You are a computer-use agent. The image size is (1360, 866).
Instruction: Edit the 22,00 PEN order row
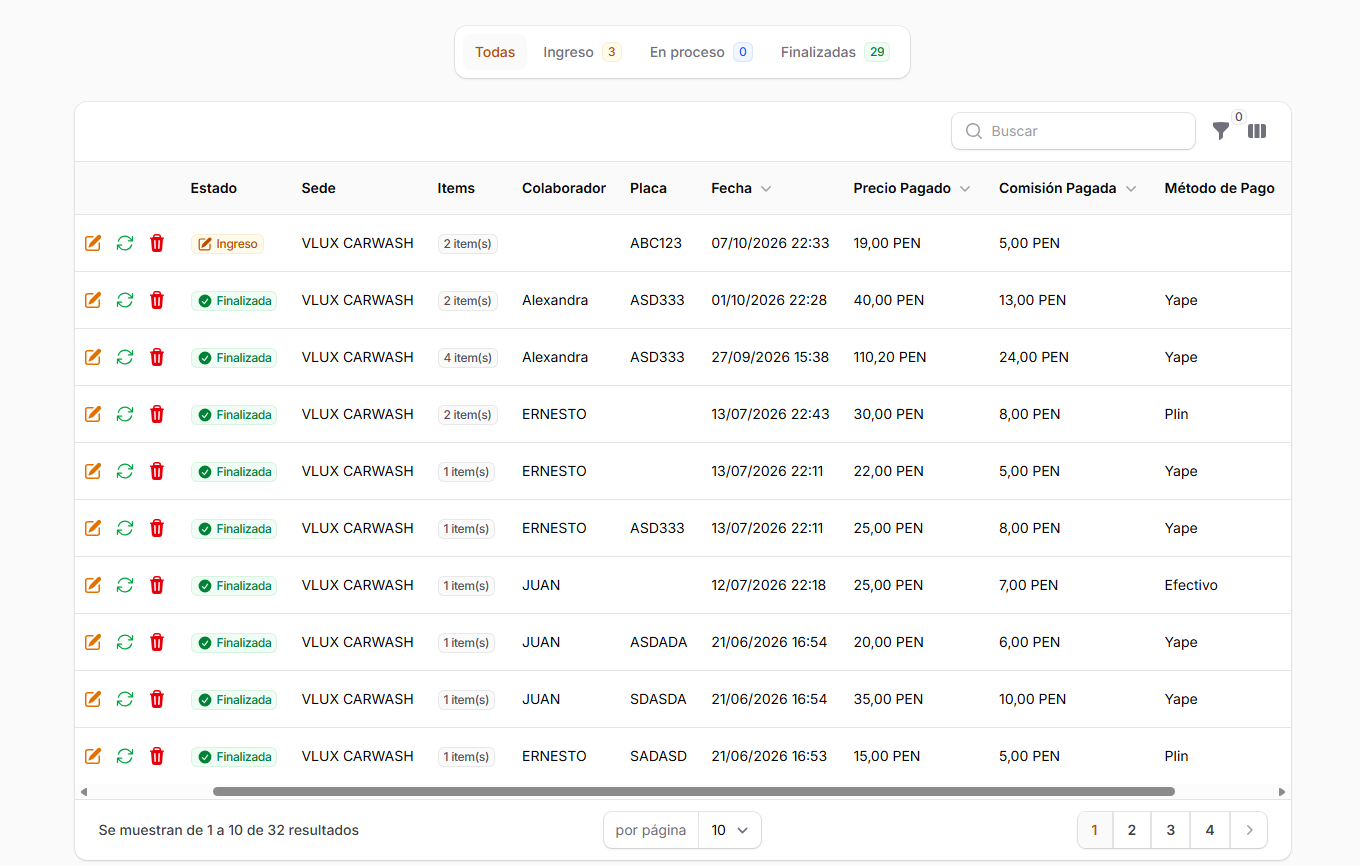click(x=93, y=471)
